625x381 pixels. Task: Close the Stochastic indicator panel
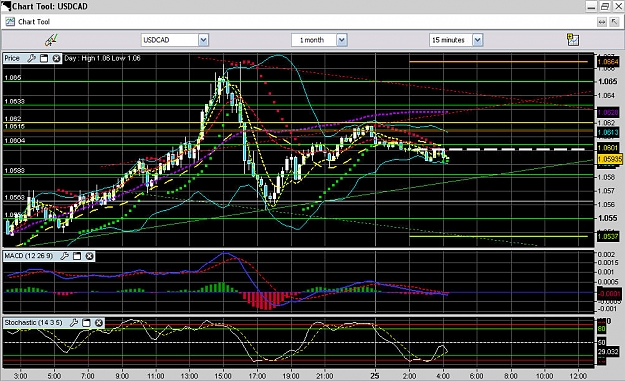coord(99,323)
